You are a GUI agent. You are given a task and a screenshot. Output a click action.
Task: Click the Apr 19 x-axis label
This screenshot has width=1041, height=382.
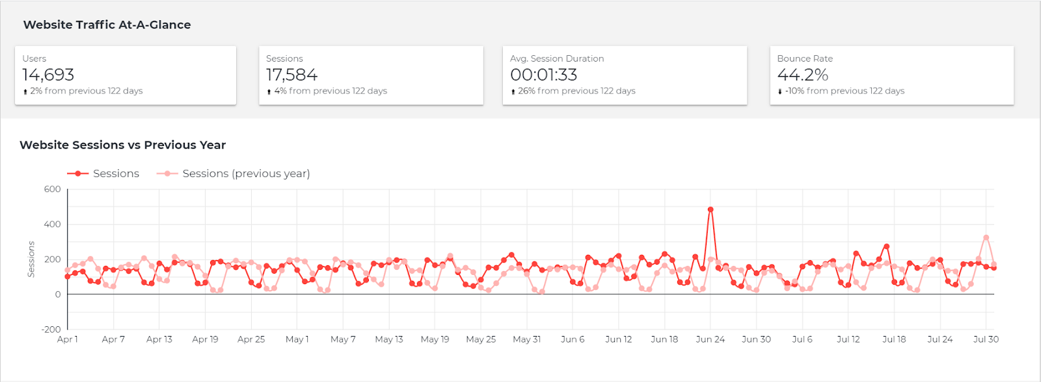tap(206, 339)
